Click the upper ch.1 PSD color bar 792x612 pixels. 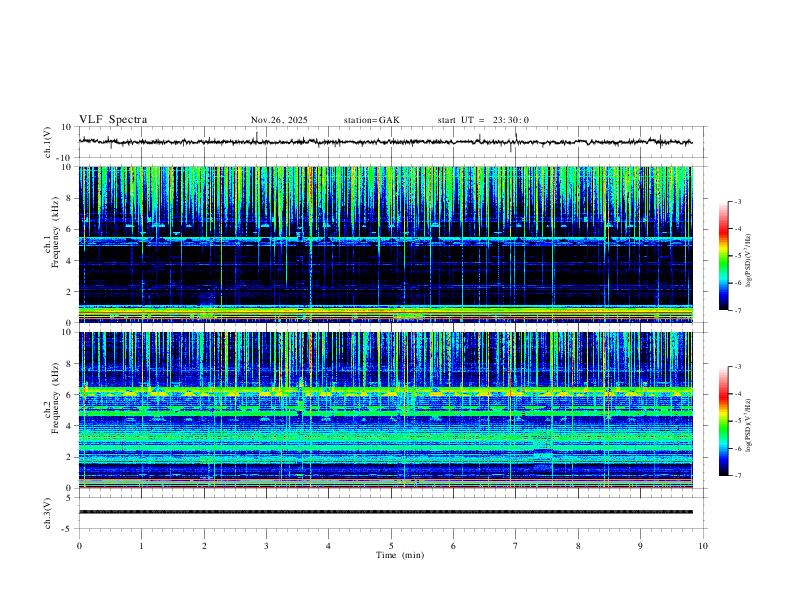[724, 256]
